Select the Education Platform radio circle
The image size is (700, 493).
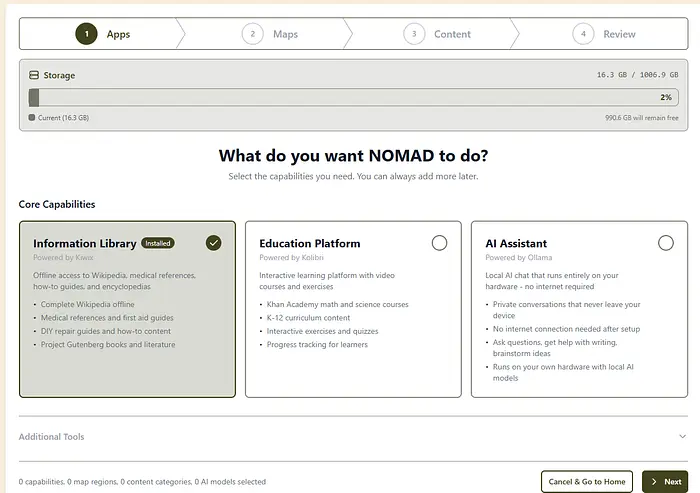pyautogui.click(x=439, y=242)
